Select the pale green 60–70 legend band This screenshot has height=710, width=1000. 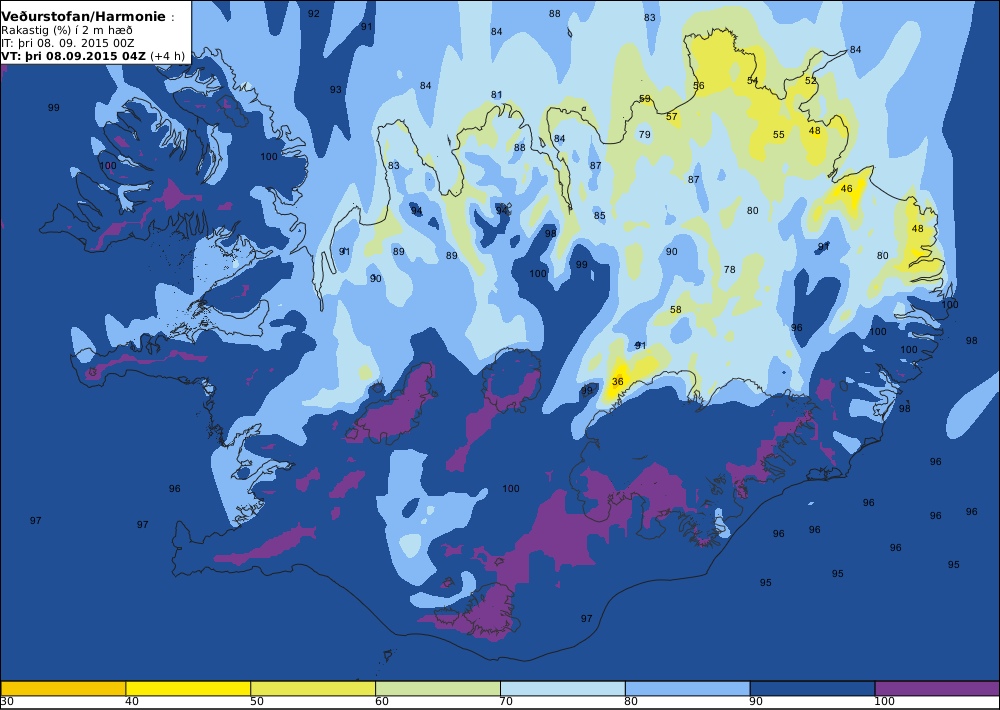coord(438,688)
